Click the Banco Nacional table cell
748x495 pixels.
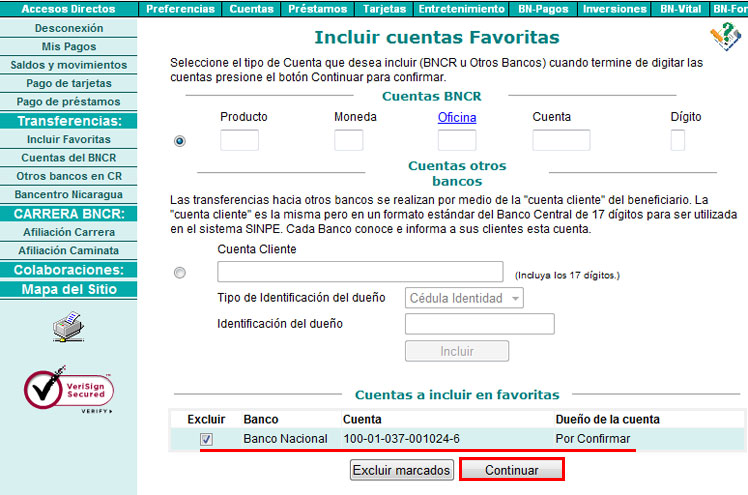(285, 439)
